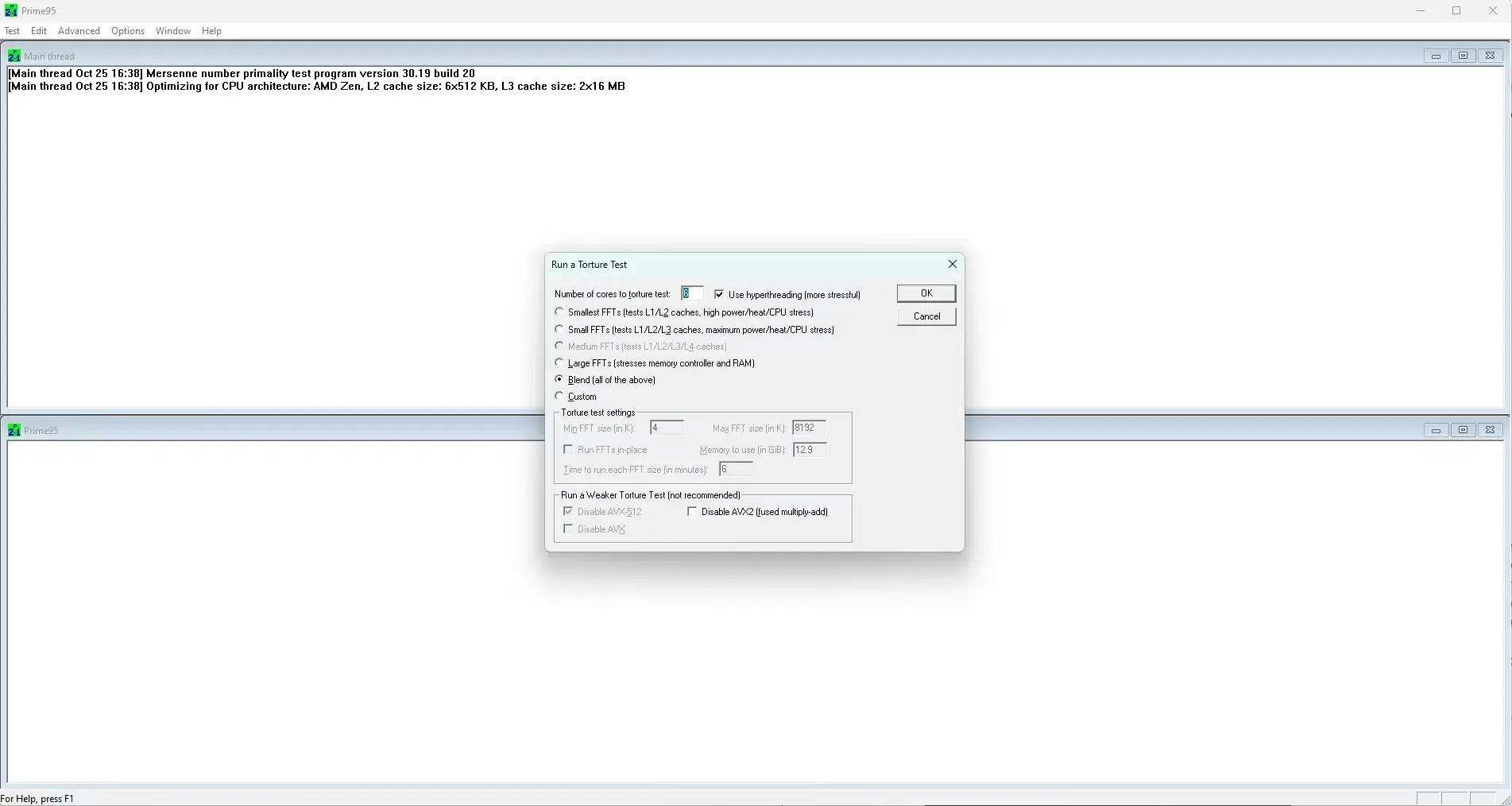Toggle the Disable AVX checkbox
The height and width of the screenshot is (806, 1512).
point(568,529)
